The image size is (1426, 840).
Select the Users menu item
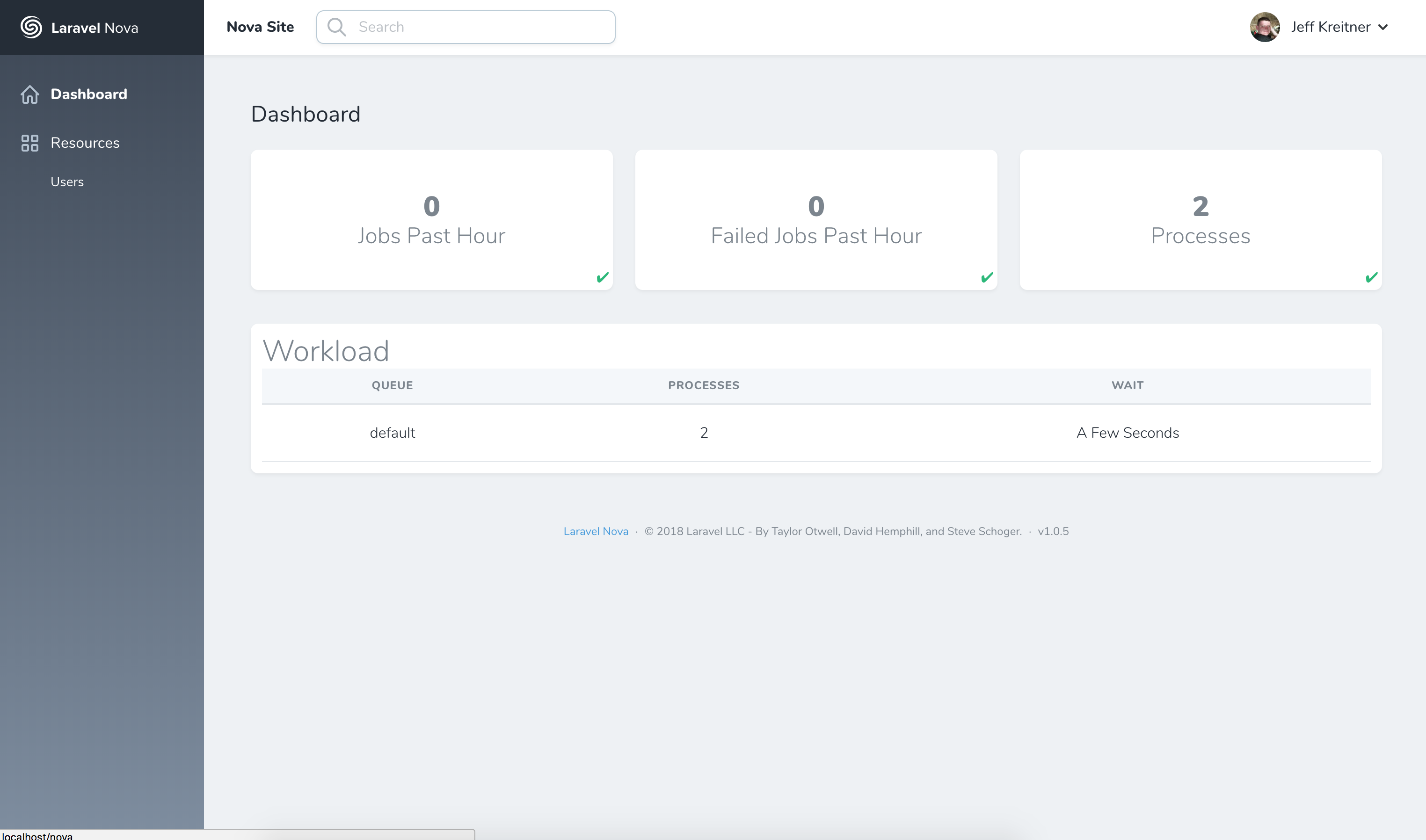pos(67,181)
